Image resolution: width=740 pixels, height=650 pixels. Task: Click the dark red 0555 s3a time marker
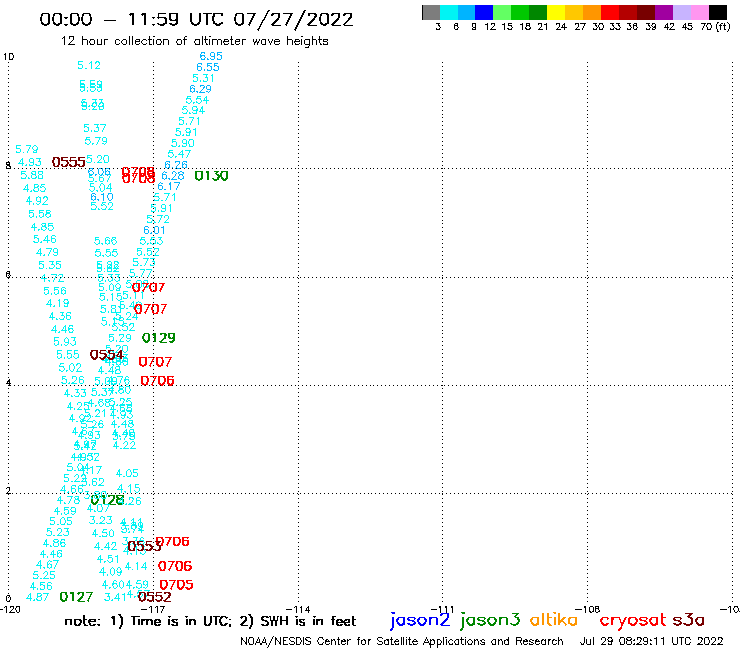(x=68, y=162)
